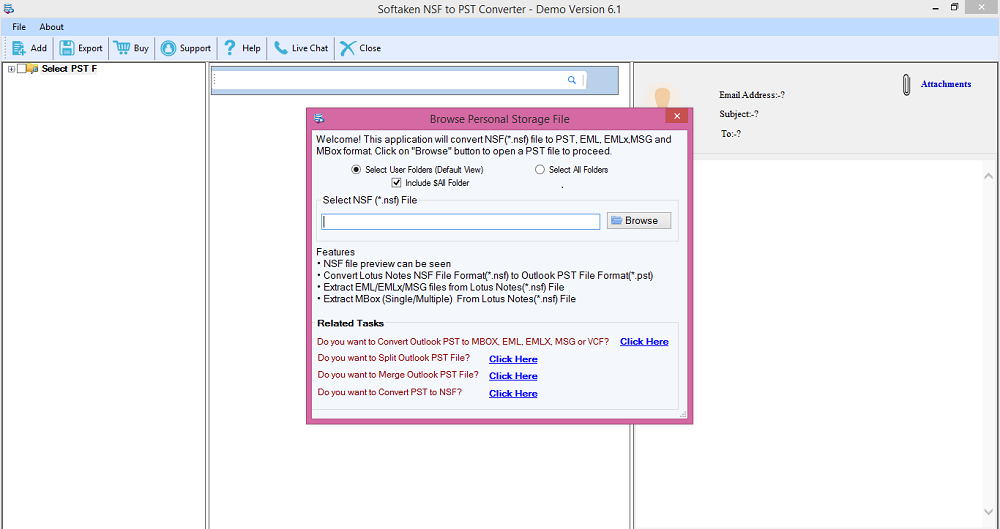Viewport: 1000px width, 529px height.
Task: Select the Select PST F tree item
Action: [69, 69]
